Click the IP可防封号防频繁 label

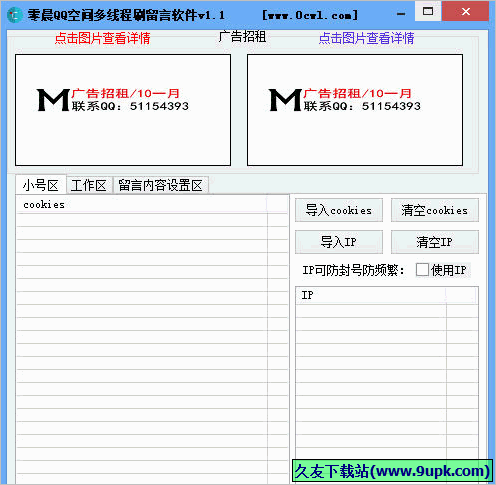pyautogui.click(x=353, y=270)
